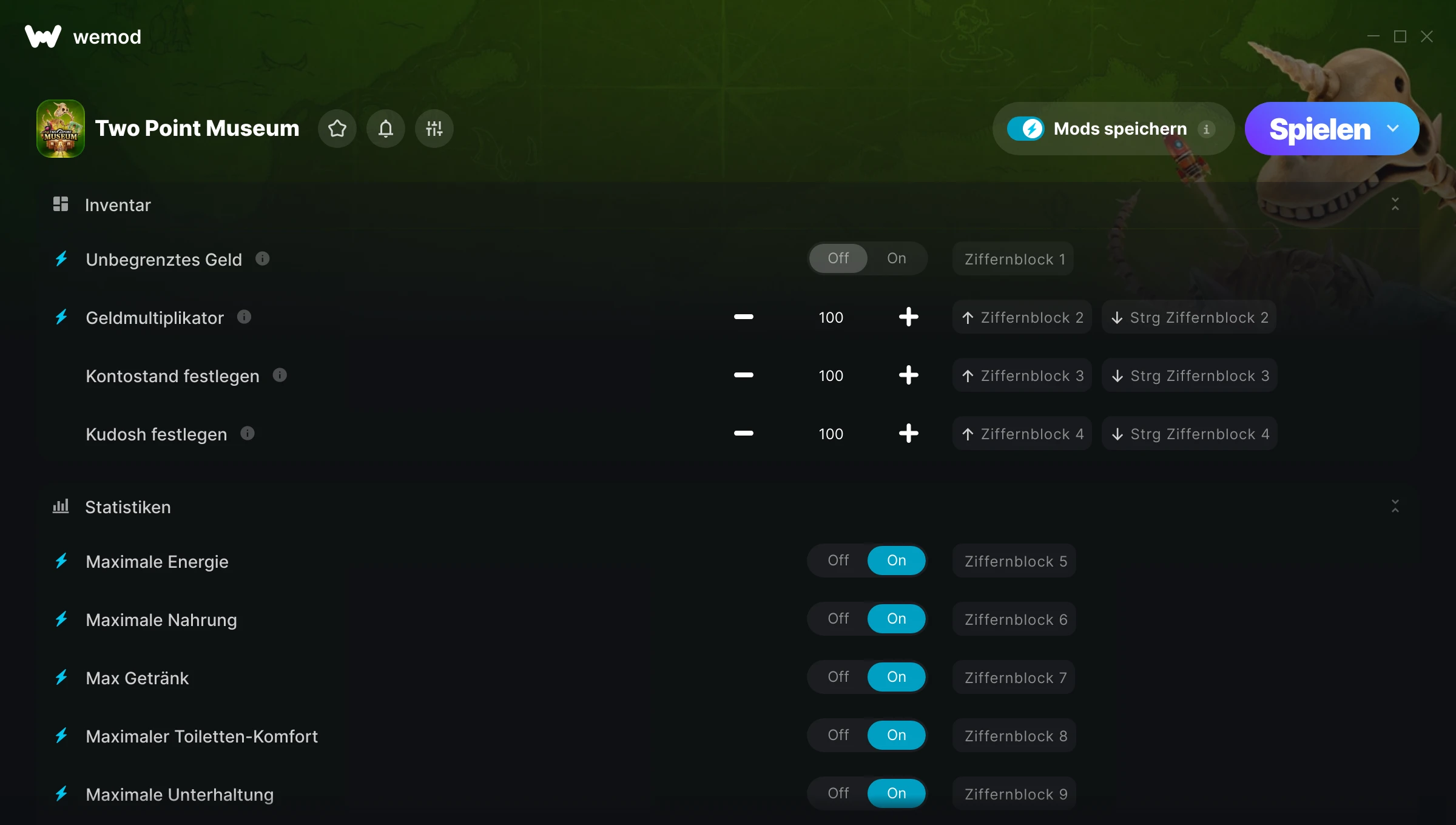Screen dimensions: 1456x825
Task: Open notifications bell for Two Point Museum
Action: (x=386, y=129)
